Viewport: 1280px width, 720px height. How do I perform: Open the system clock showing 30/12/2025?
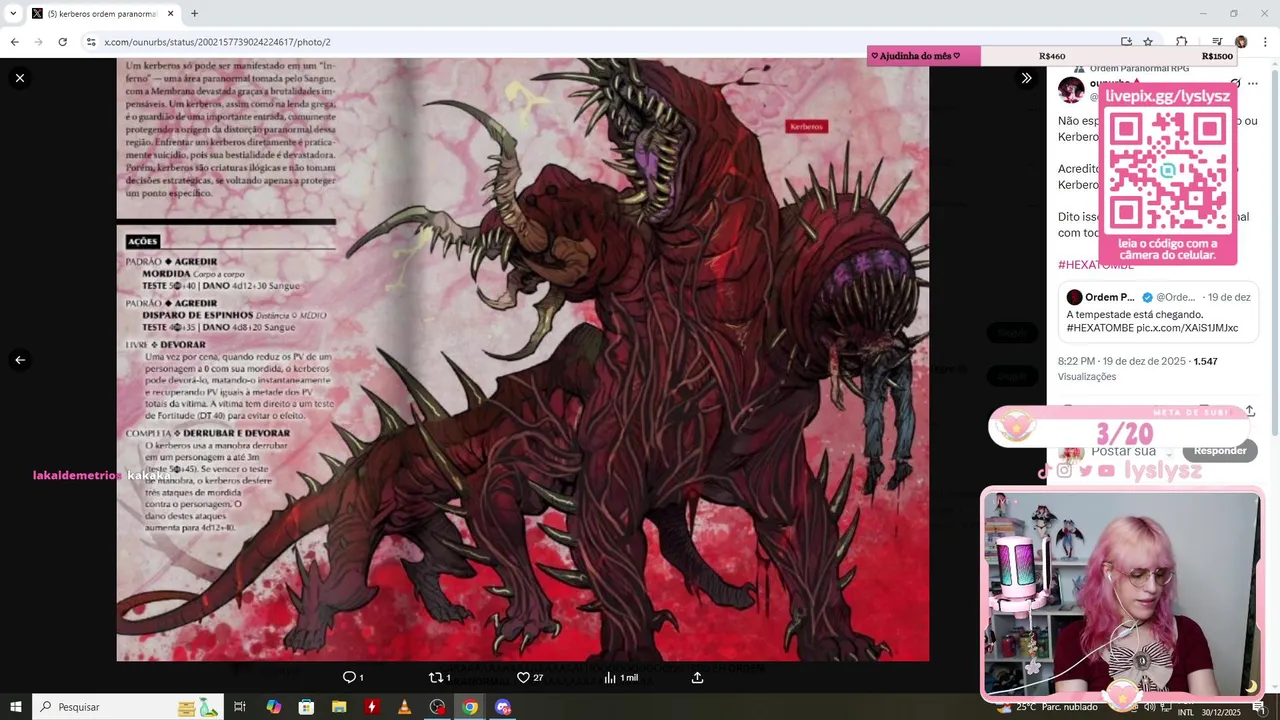click(x=1219, y=712)
